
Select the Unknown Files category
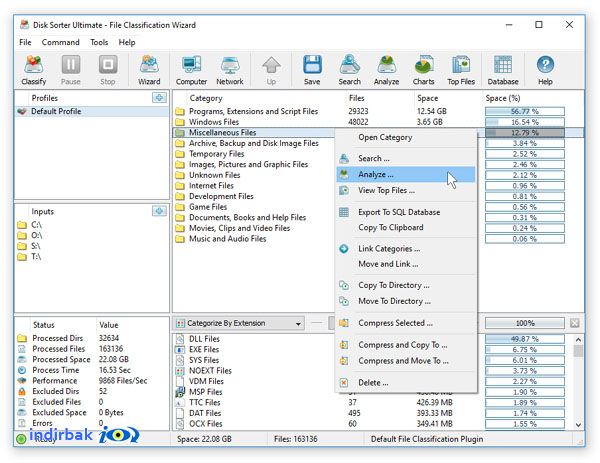(x=214, y=175)
